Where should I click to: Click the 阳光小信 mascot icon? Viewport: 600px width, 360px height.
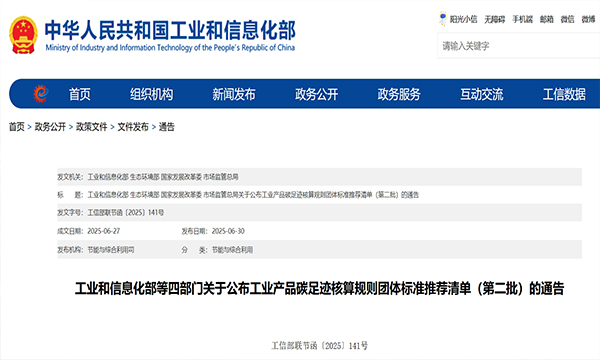pos(443,19)
